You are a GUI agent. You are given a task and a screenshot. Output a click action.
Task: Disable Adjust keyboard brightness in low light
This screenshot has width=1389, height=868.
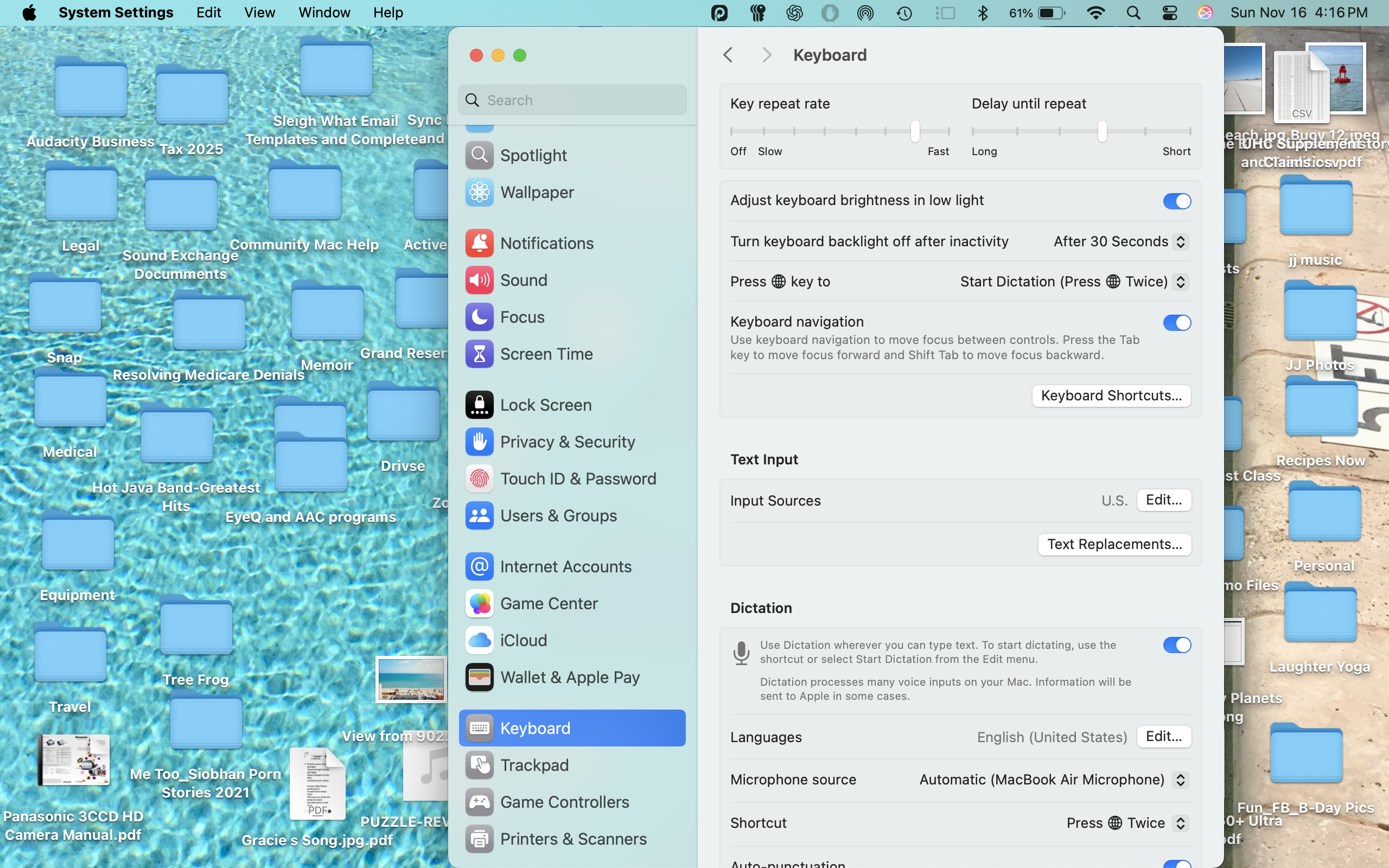point(1177,201)
